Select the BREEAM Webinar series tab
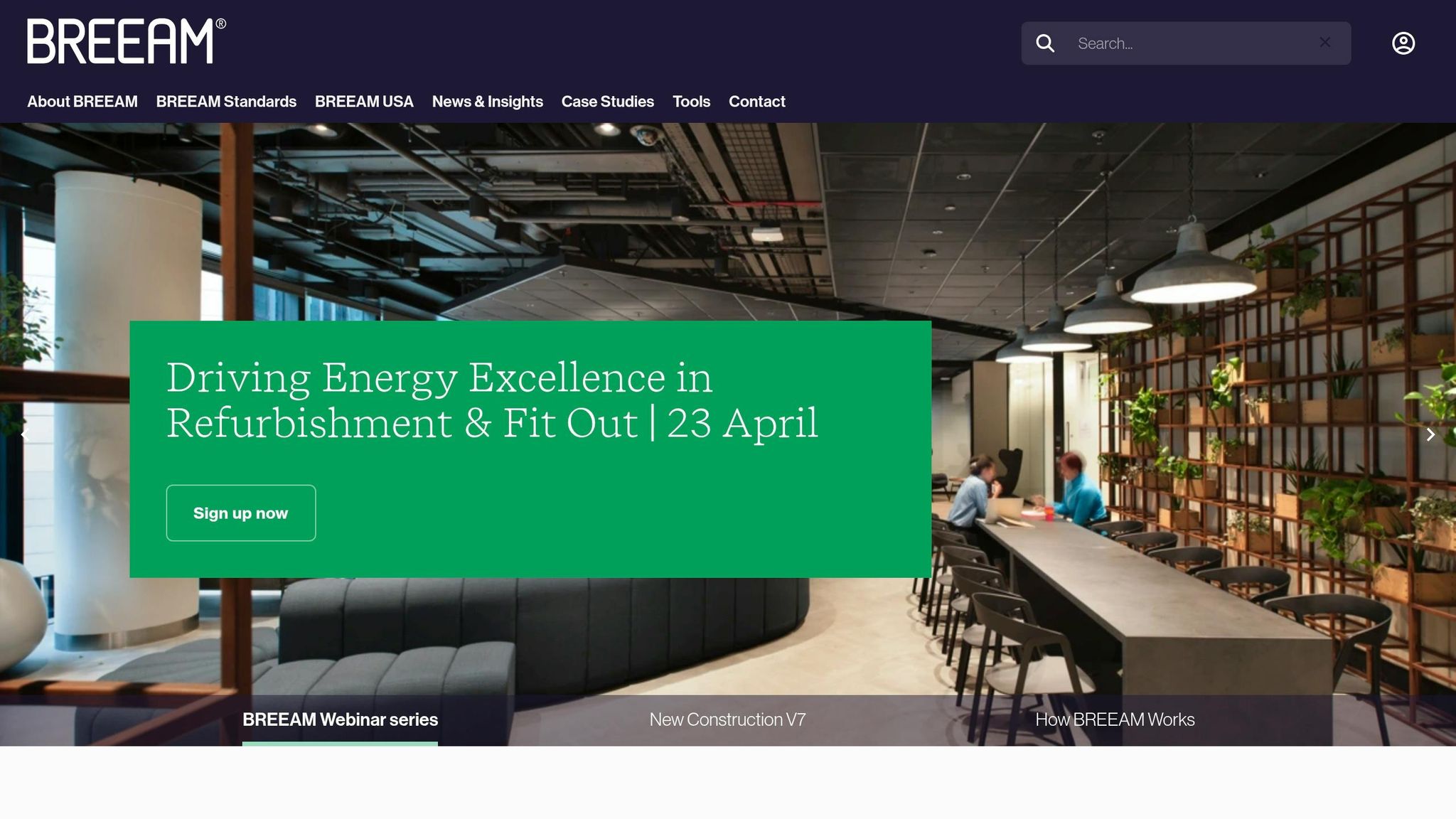The width and height of the screenshot is (1456, 819). pos(340,719)
